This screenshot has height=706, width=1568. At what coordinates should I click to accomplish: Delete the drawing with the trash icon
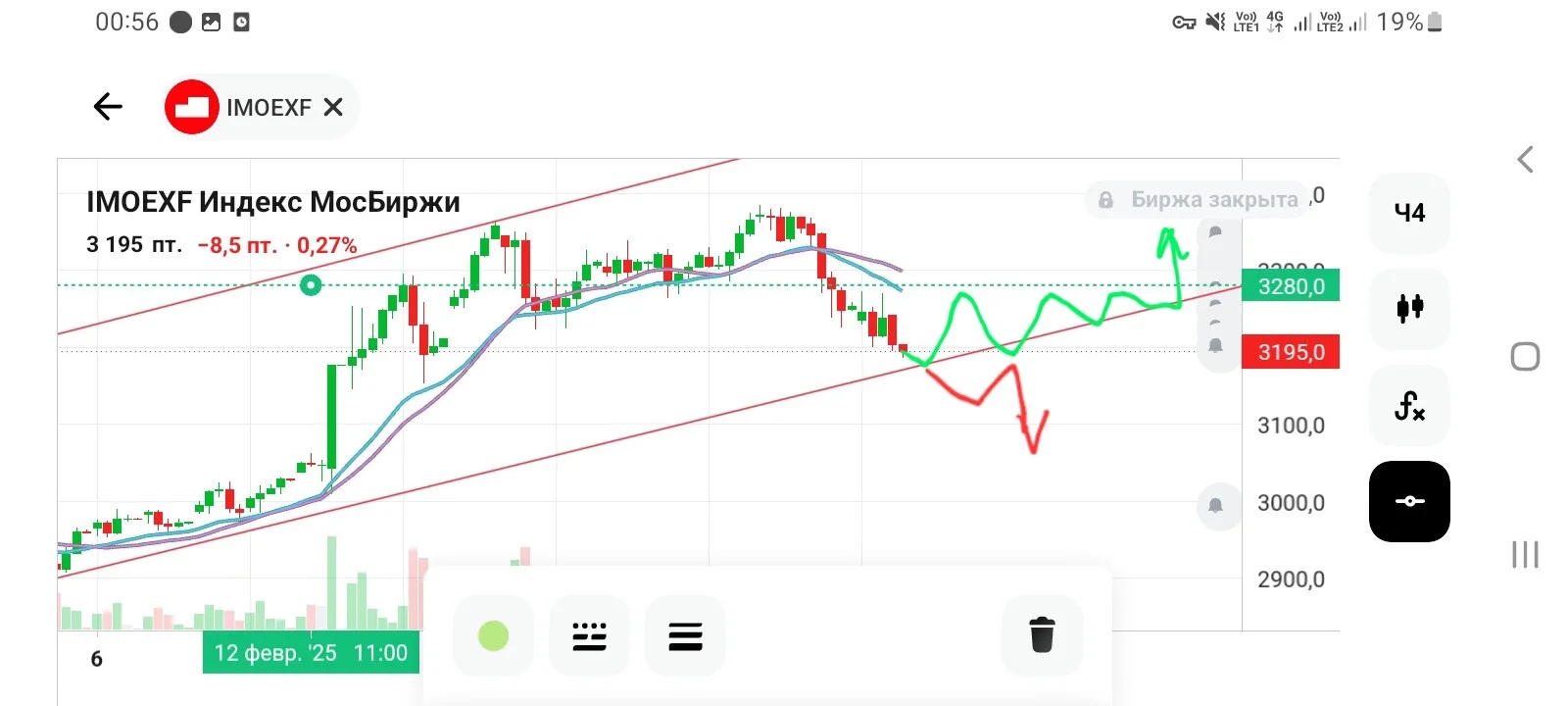click(x=1042, y=635)
